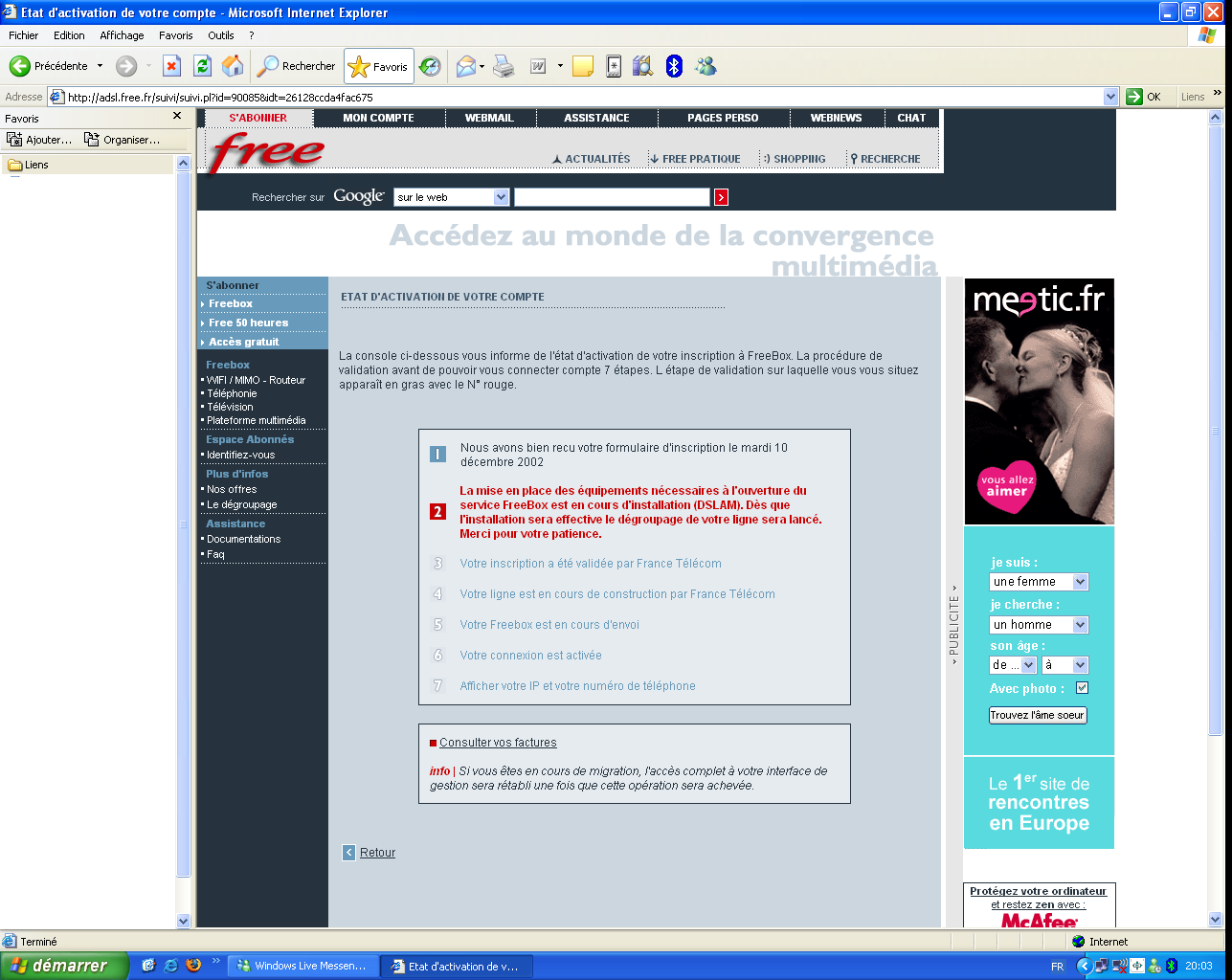
Task: Click Ajouter in the Favoris panel
Action: 39,140
